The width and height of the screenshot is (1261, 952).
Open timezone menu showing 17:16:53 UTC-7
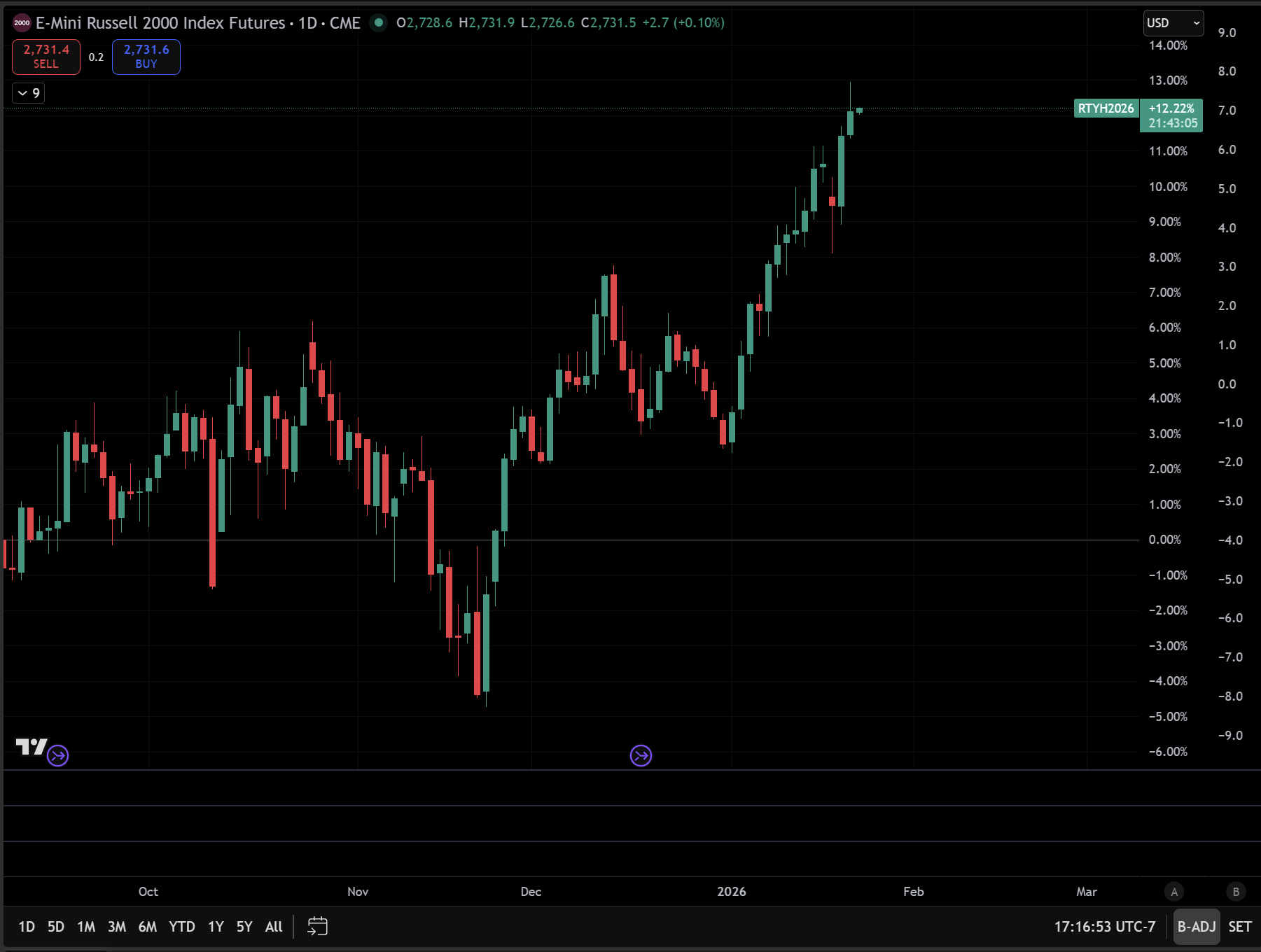point(1105,927)
